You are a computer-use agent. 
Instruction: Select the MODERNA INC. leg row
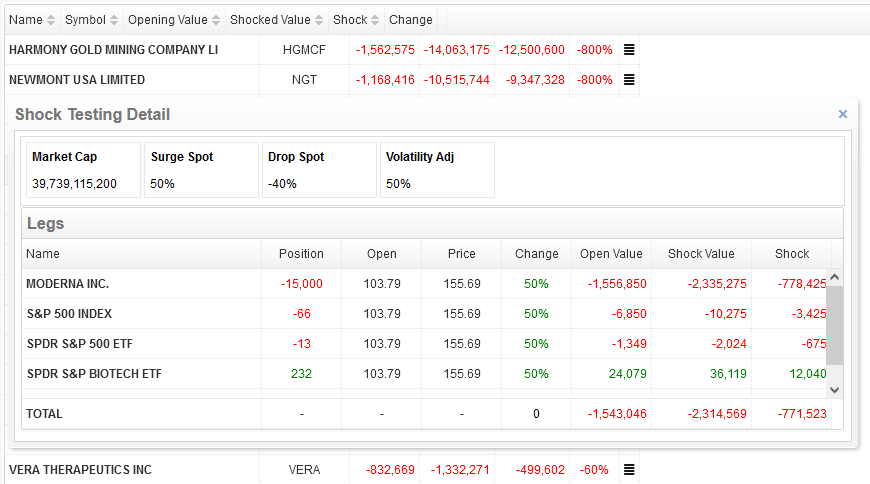pos(424,284)
